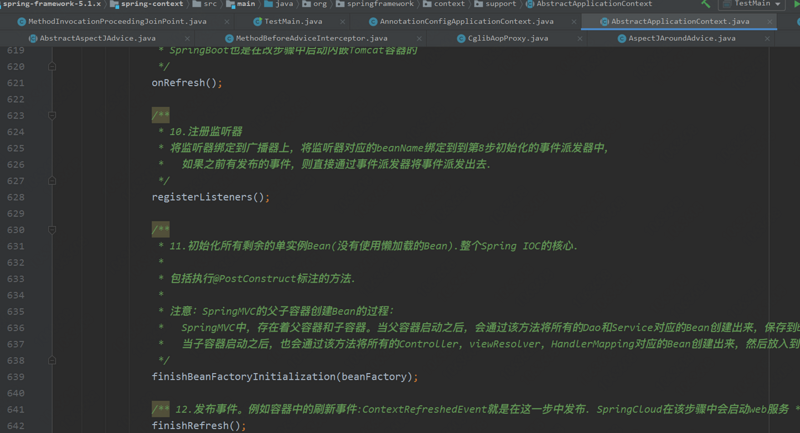Click the Build project hammer icon
The image size is (800, 433).
(x=706, y=4)
